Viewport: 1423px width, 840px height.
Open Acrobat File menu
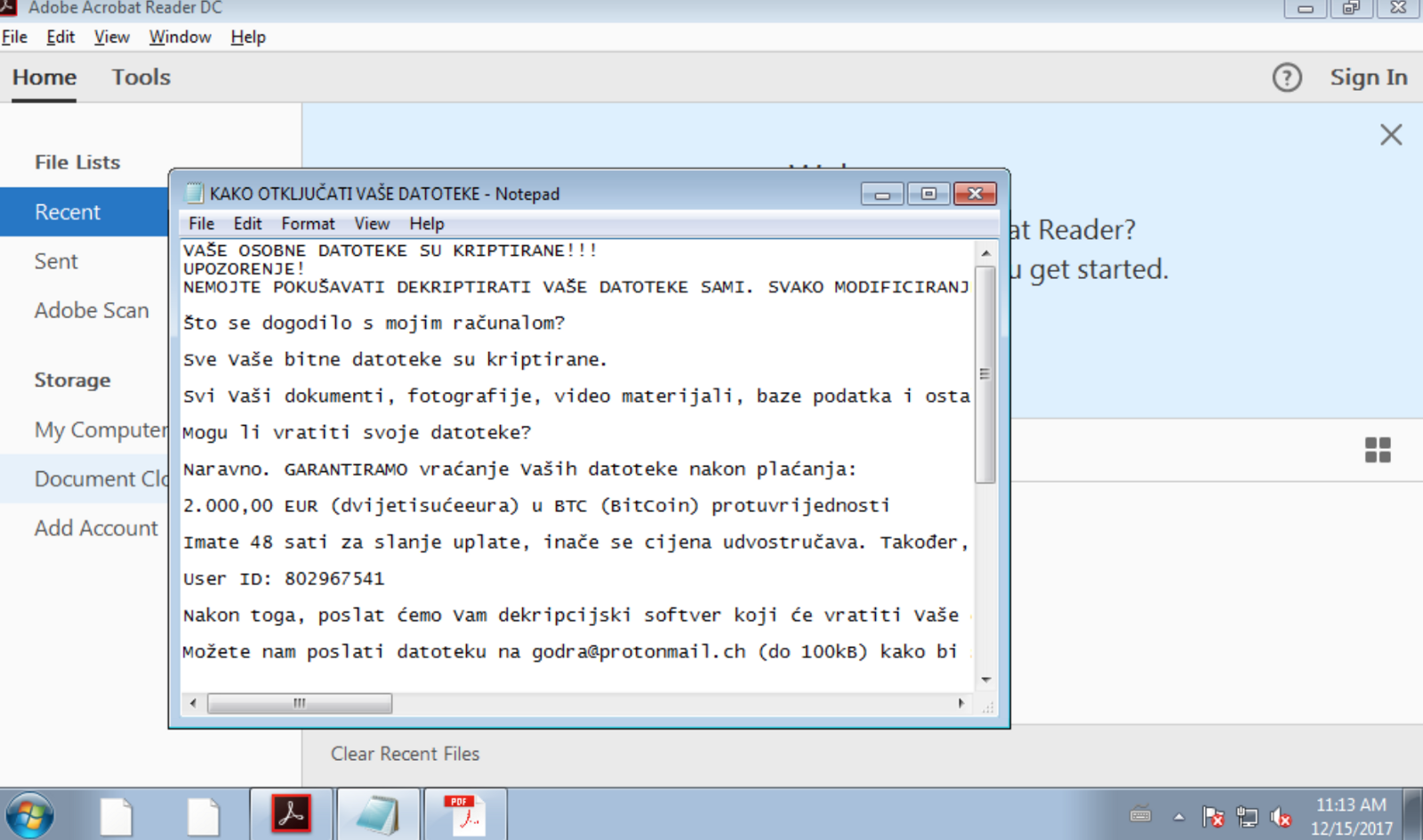tap(14, 36)
